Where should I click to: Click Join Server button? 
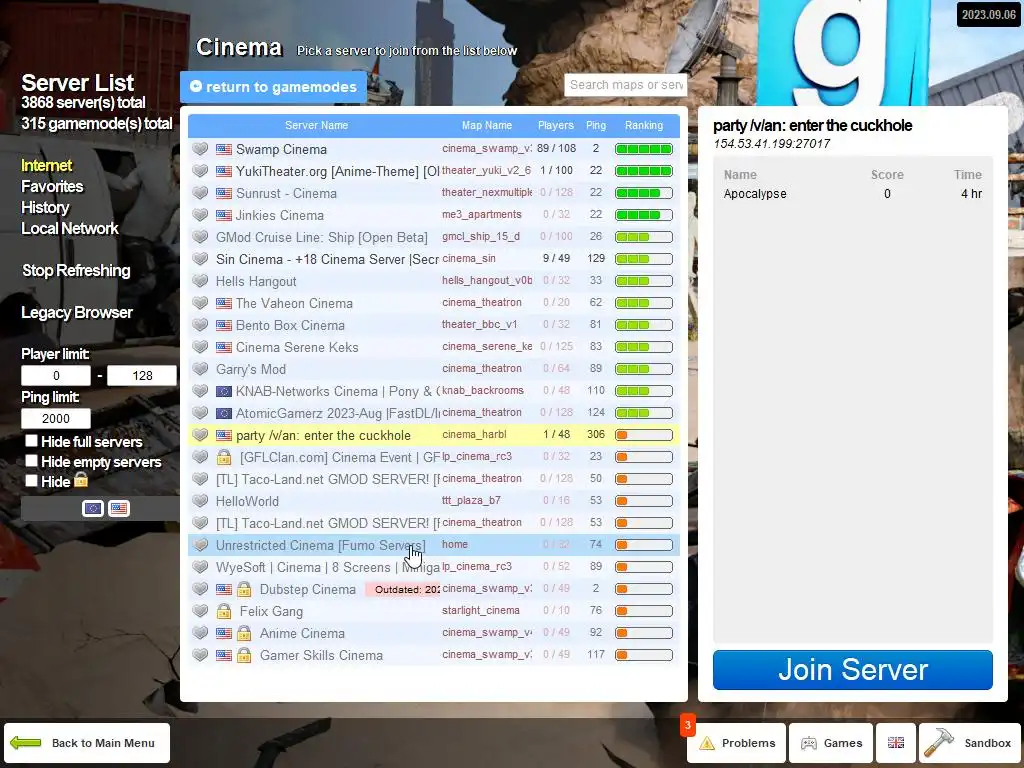853,670
